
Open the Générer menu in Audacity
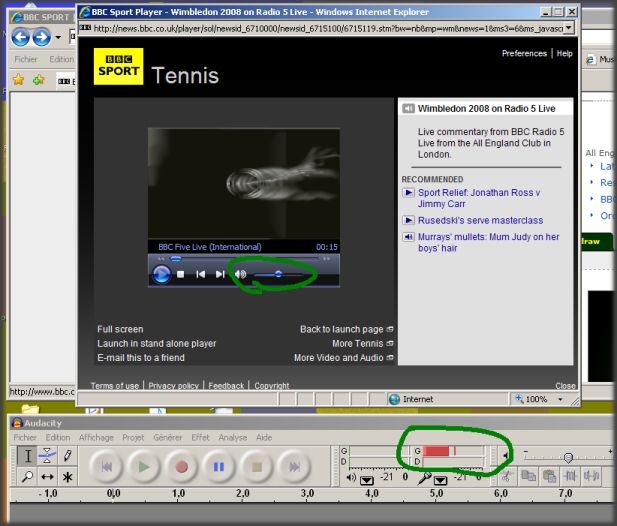[168, 437]
